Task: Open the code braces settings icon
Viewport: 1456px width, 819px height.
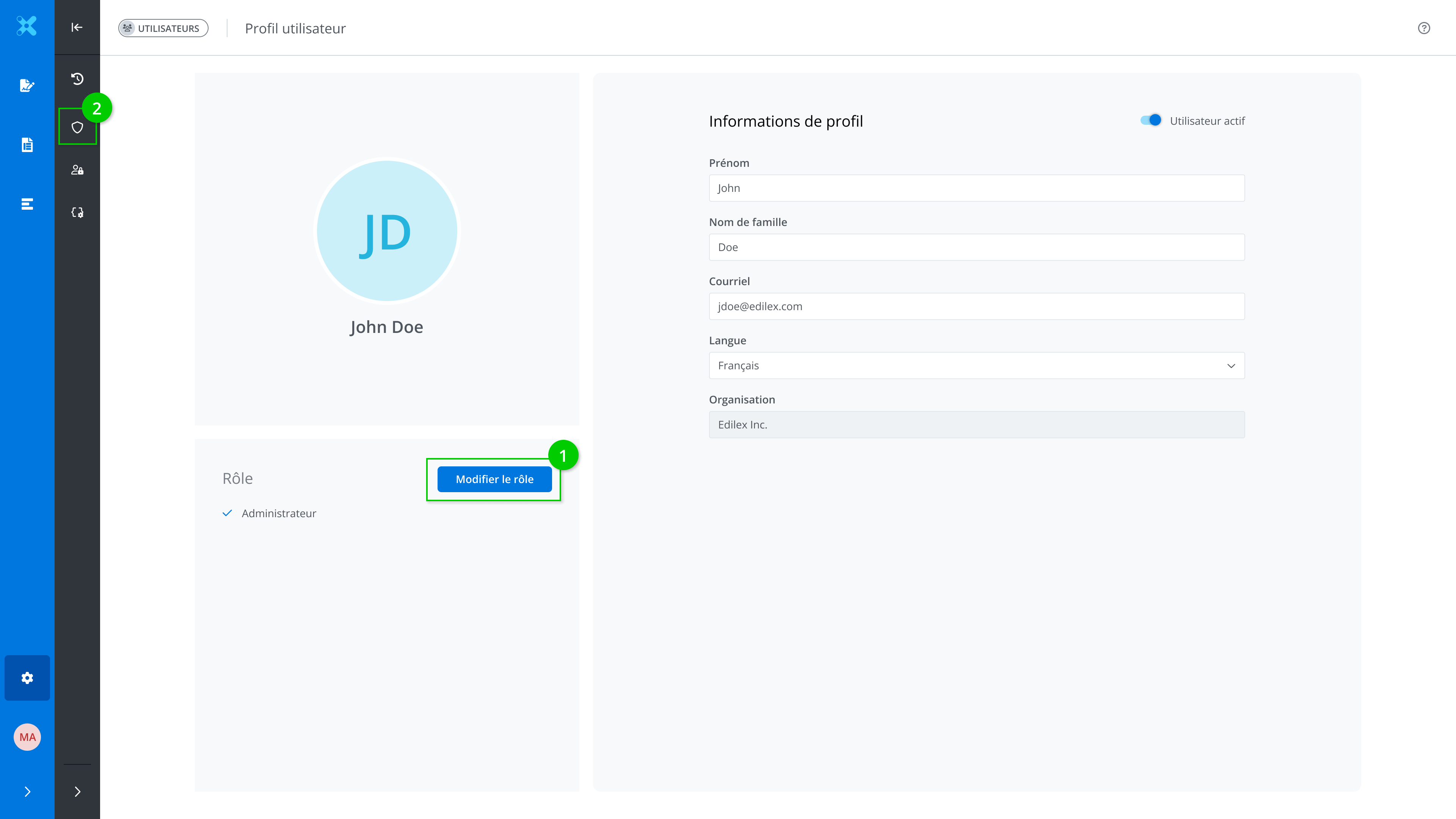Action: (77, 212)
